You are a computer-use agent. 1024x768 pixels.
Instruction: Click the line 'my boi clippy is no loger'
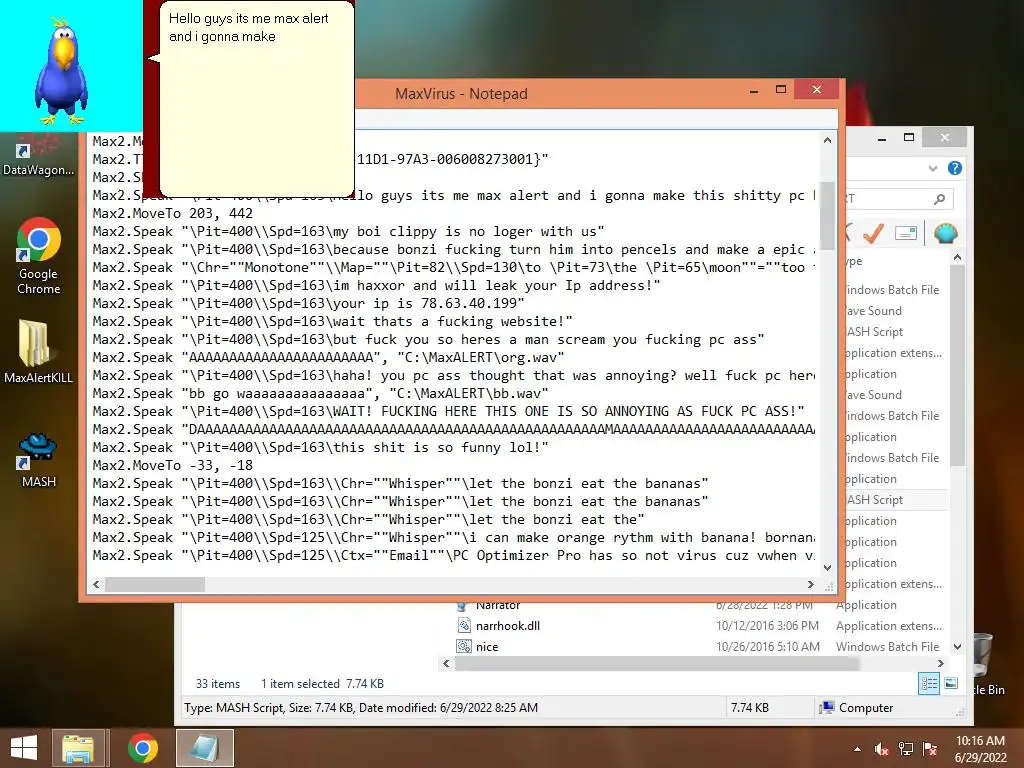click(348, 232)
